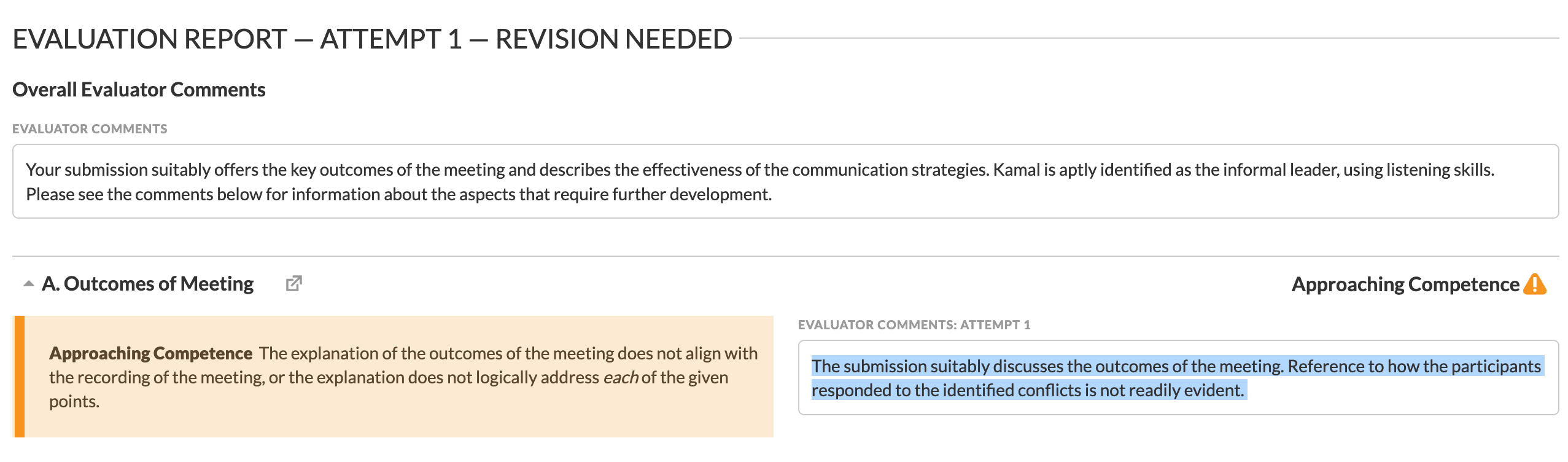Viewport: 1568px width, 462px height.
Task: Click the EVALUATOR COMMENTS: ATTEMPT 1 label
Action: [x=914, y=325]
